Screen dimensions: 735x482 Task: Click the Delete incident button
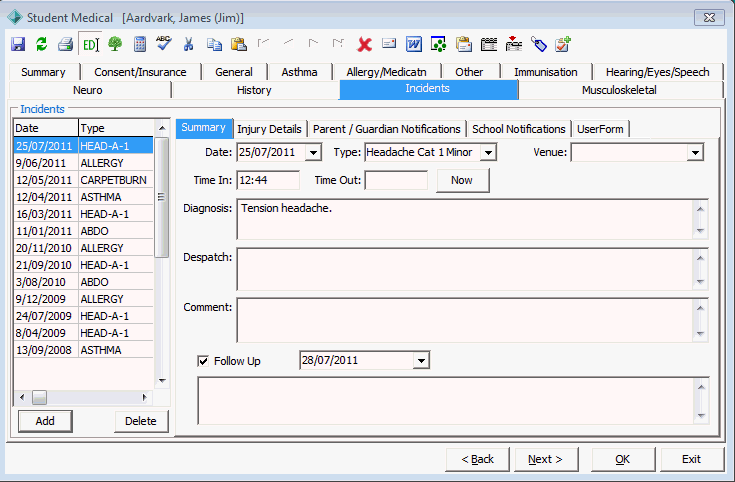pos(141,421)
